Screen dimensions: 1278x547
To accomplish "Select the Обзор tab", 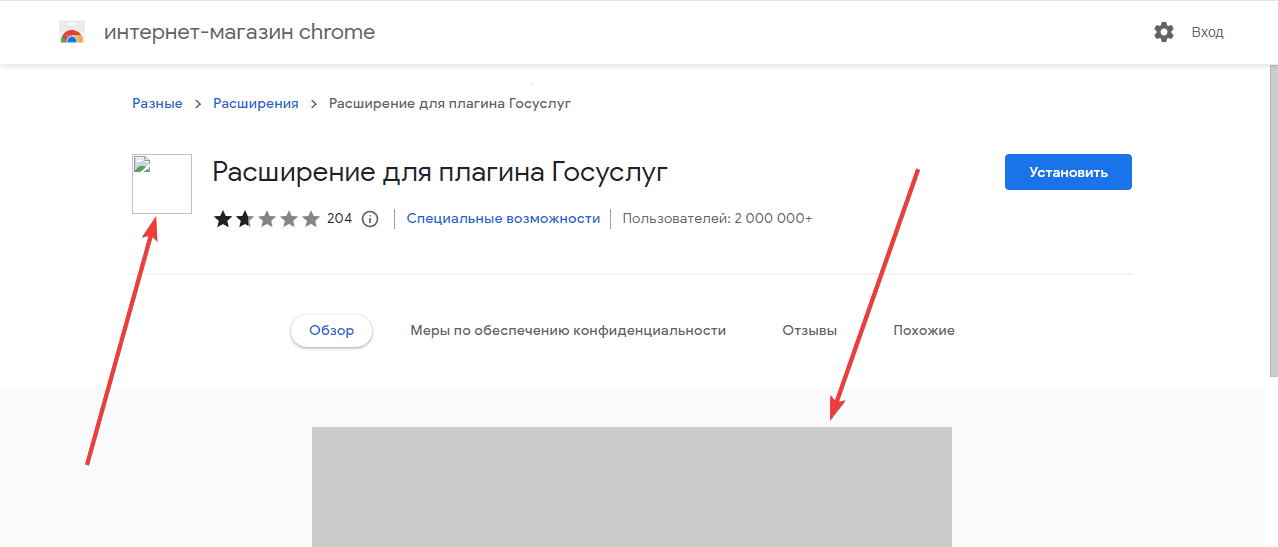I will 331,331.
